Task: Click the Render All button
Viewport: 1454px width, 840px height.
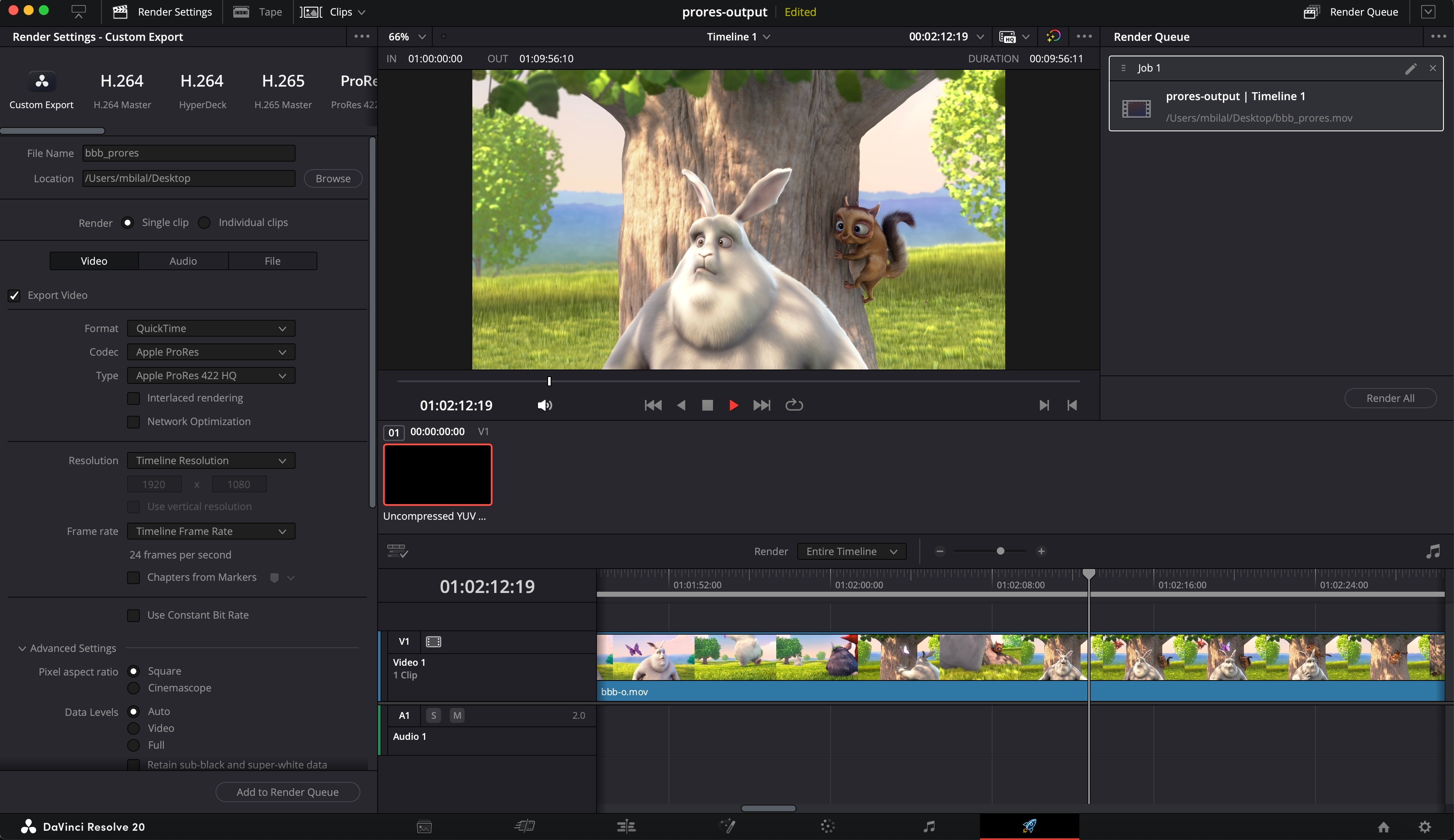Action: coord(1390,398)
